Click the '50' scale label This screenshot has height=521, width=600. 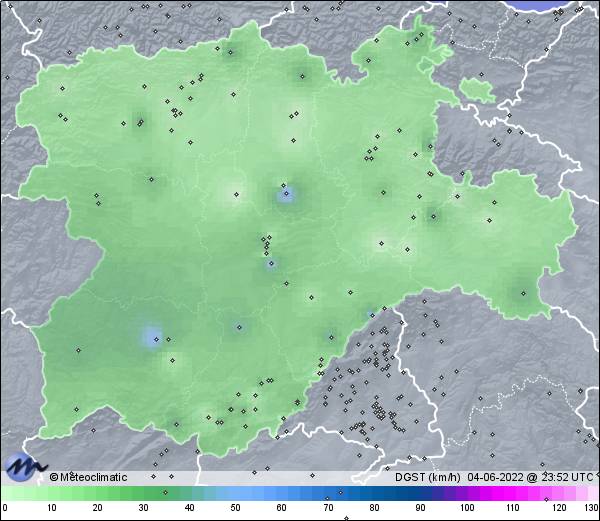click(235, 508)
